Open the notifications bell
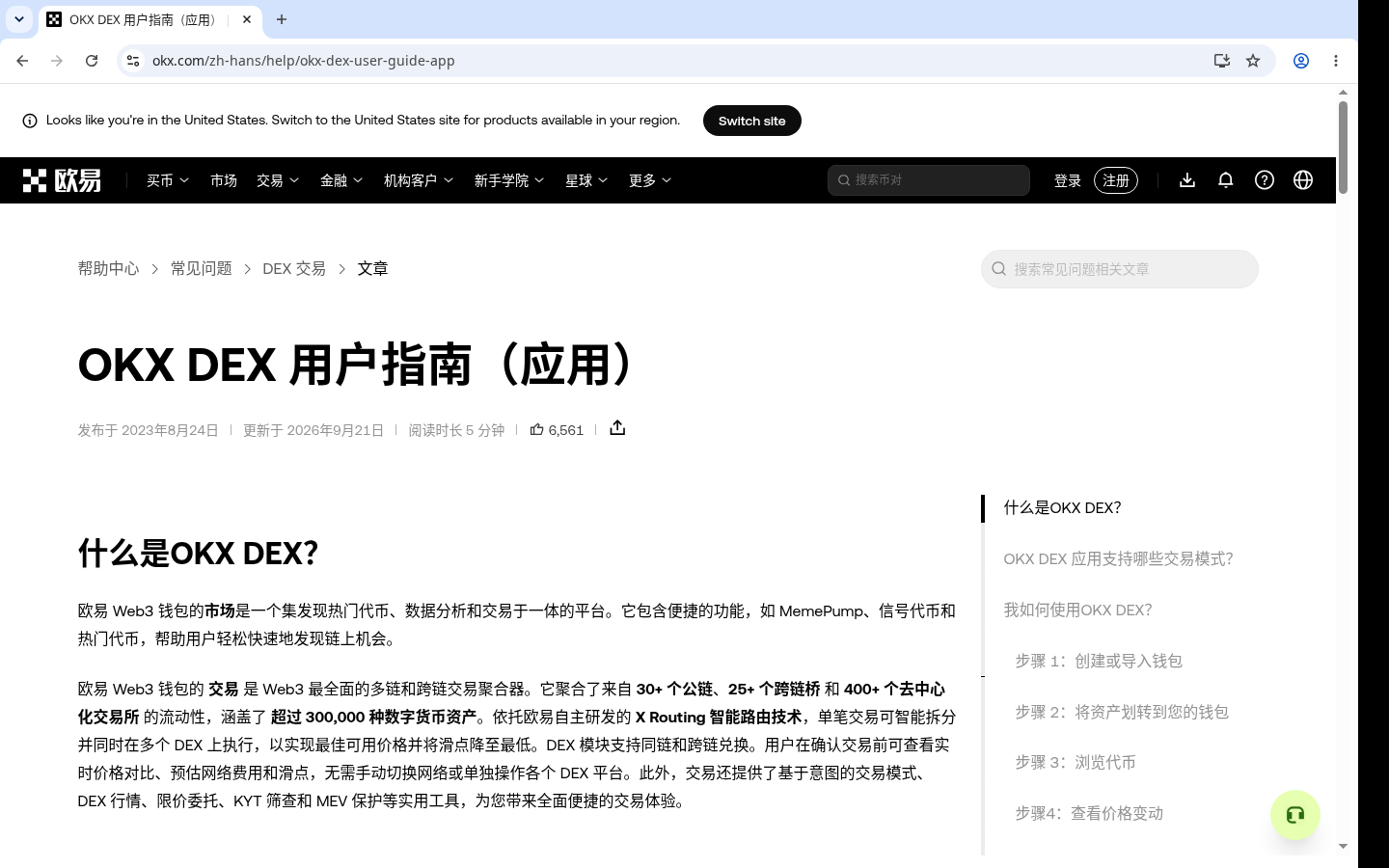1389x868 pixels. (1226, 180)
